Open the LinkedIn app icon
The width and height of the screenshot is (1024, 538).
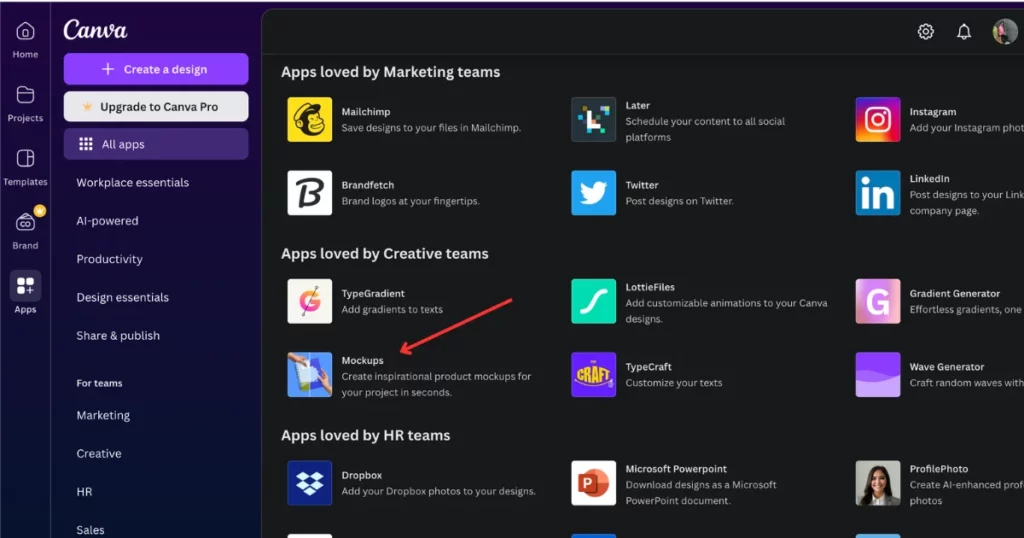pos(878,193)
